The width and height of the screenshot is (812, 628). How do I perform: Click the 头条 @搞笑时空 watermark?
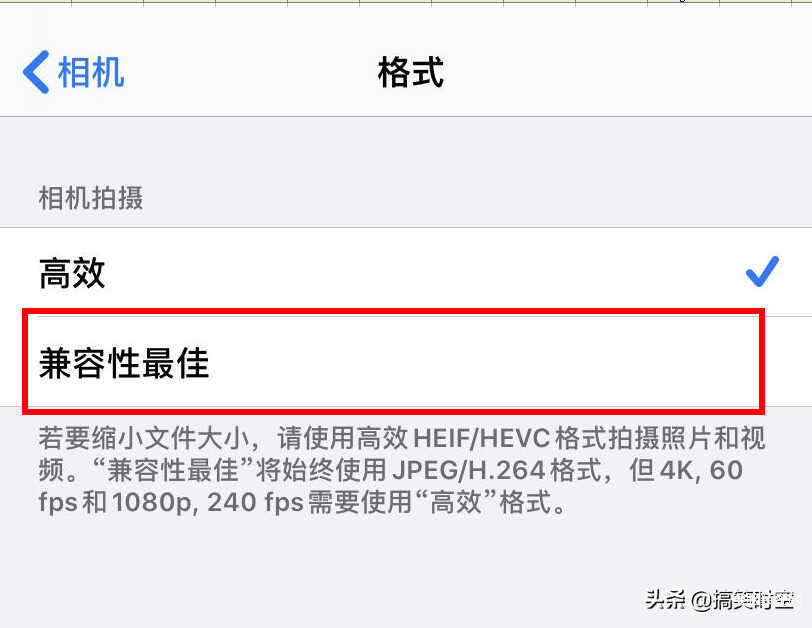point(719,600)
